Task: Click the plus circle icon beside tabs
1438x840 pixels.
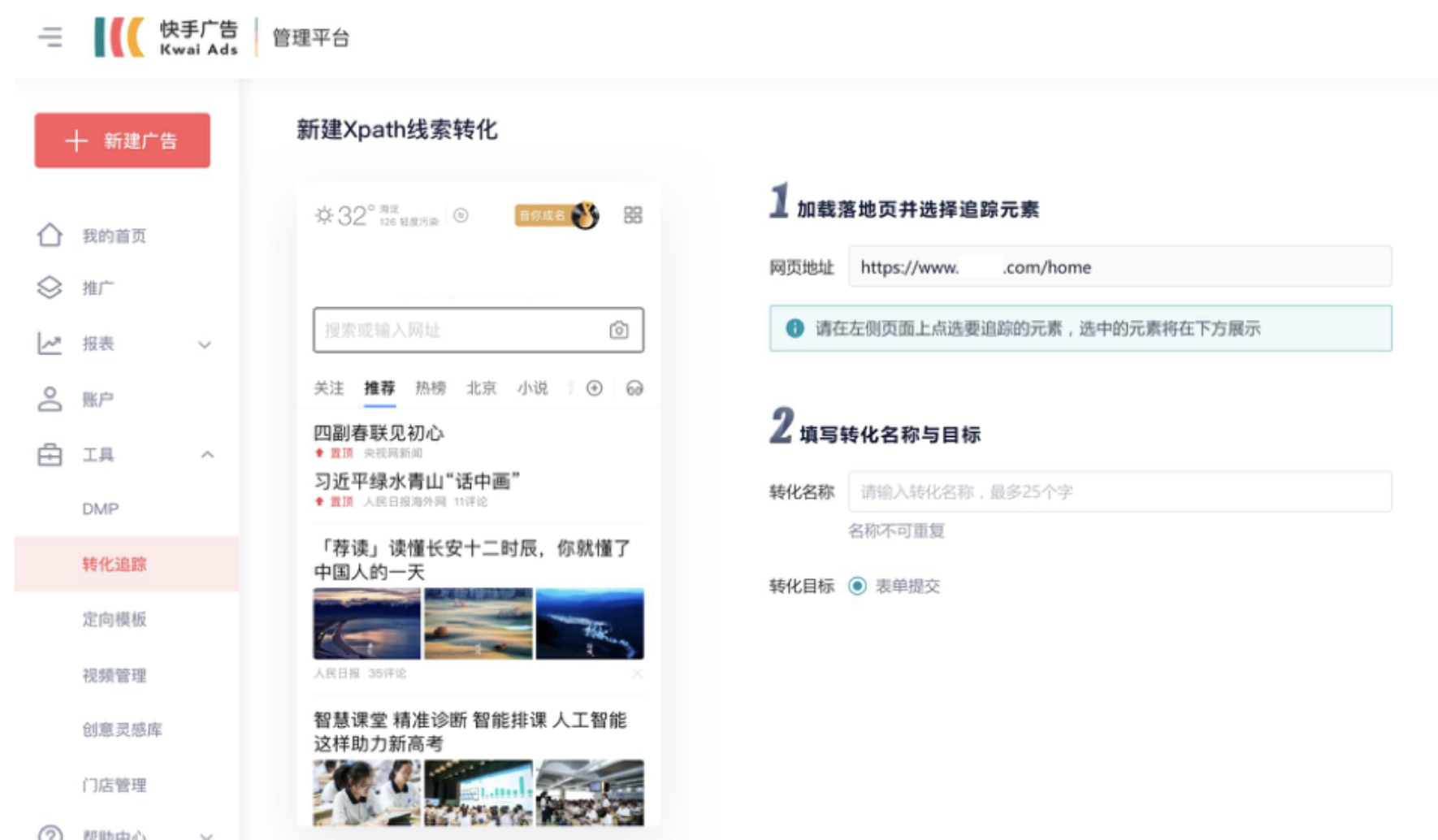Action: tap(595, 388)
